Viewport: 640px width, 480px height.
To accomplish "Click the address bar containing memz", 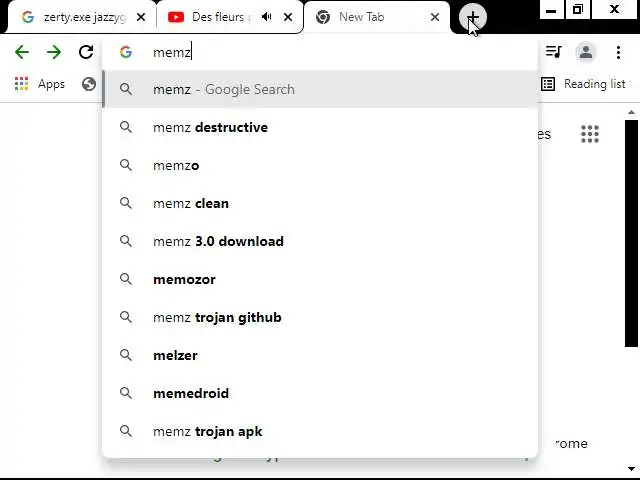I will point(330,52).
